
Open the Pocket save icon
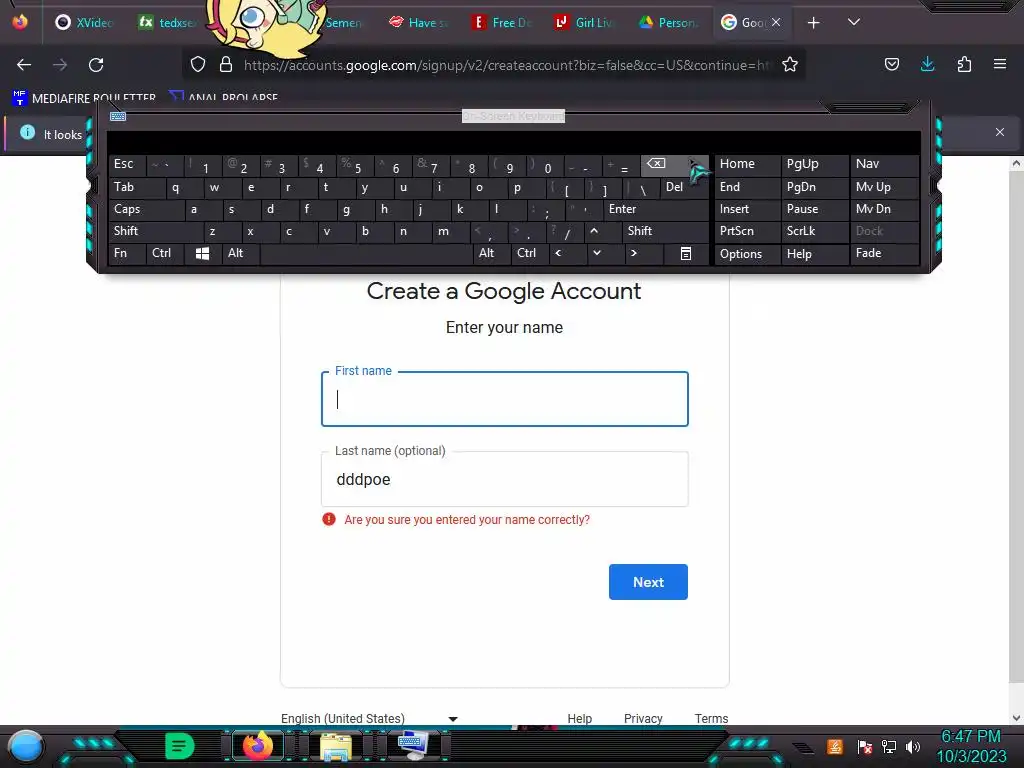892,64
